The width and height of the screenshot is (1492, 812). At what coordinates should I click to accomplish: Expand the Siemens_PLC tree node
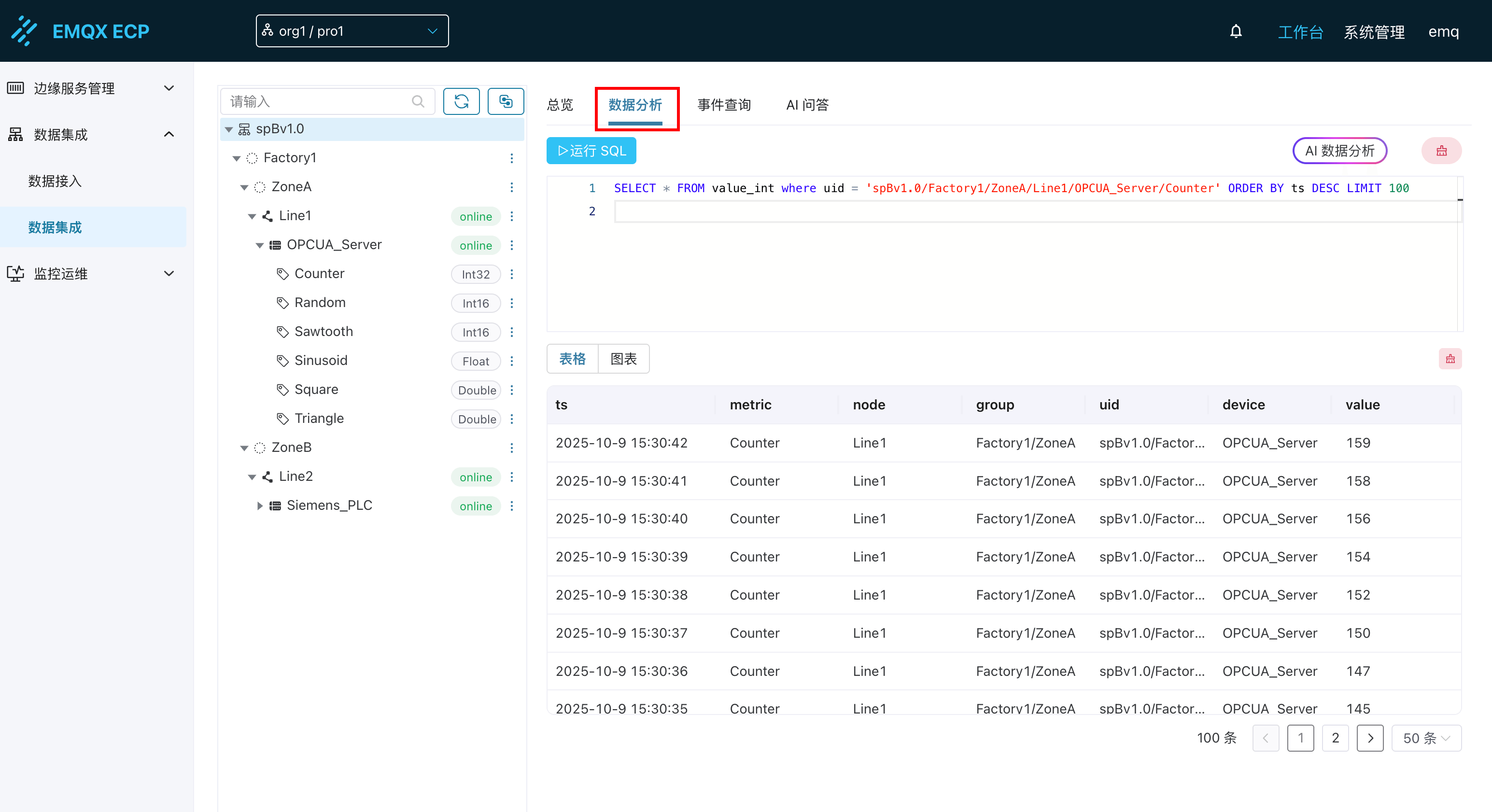259,505
